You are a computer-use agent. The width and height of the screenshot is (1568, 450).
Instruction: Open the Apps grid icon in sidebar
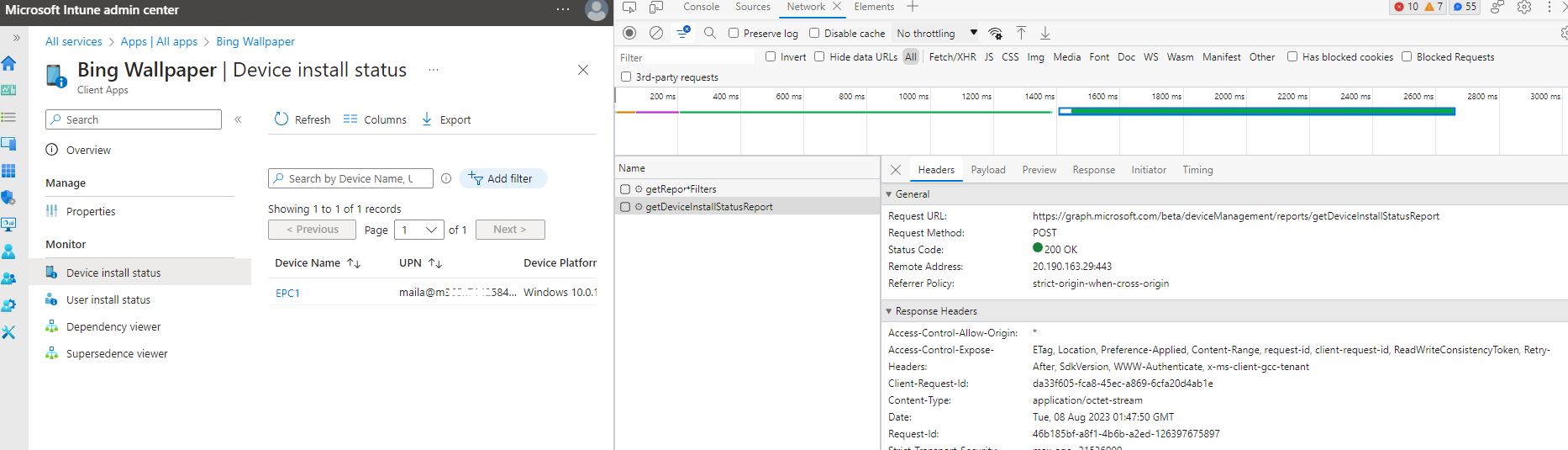[x=8, y=171]
